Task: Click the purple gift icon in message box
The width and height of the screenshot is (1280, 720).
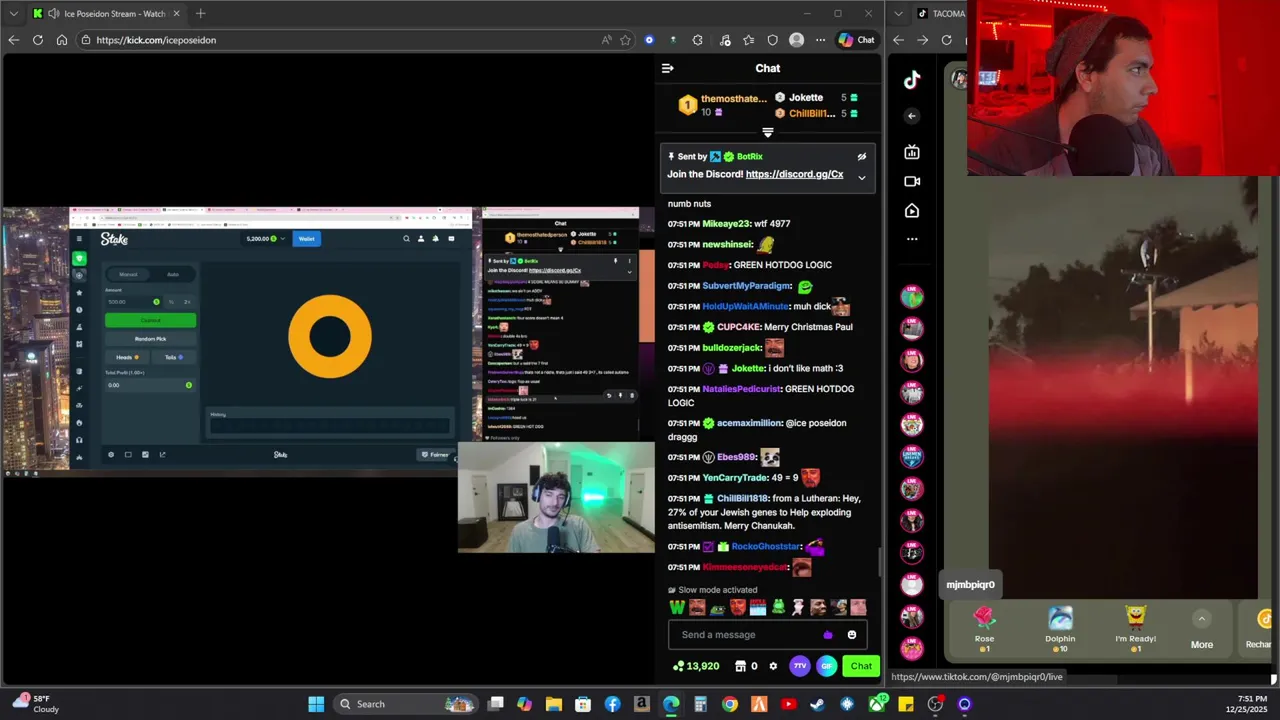Action: (x=827, y=635)
